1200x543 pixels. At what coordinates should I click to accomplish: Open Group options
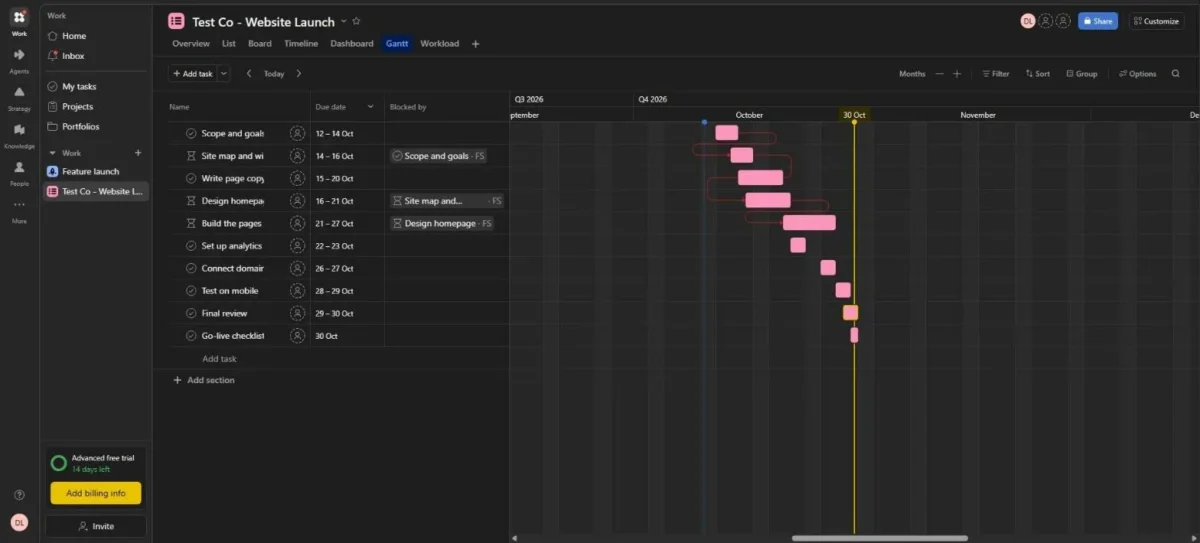[1082, 73]
